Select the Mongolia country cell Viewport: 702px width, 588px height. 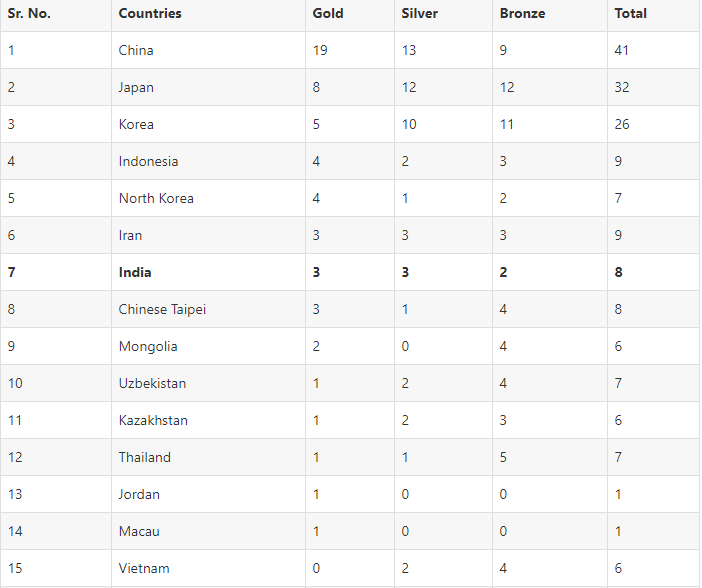148,346
